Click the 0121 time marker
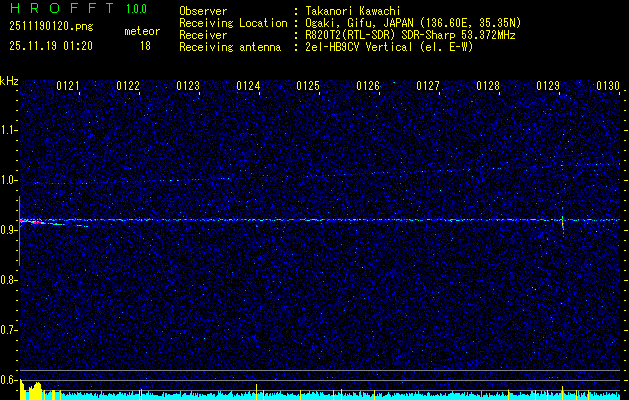Screen dimensions: 629x400 68,87
